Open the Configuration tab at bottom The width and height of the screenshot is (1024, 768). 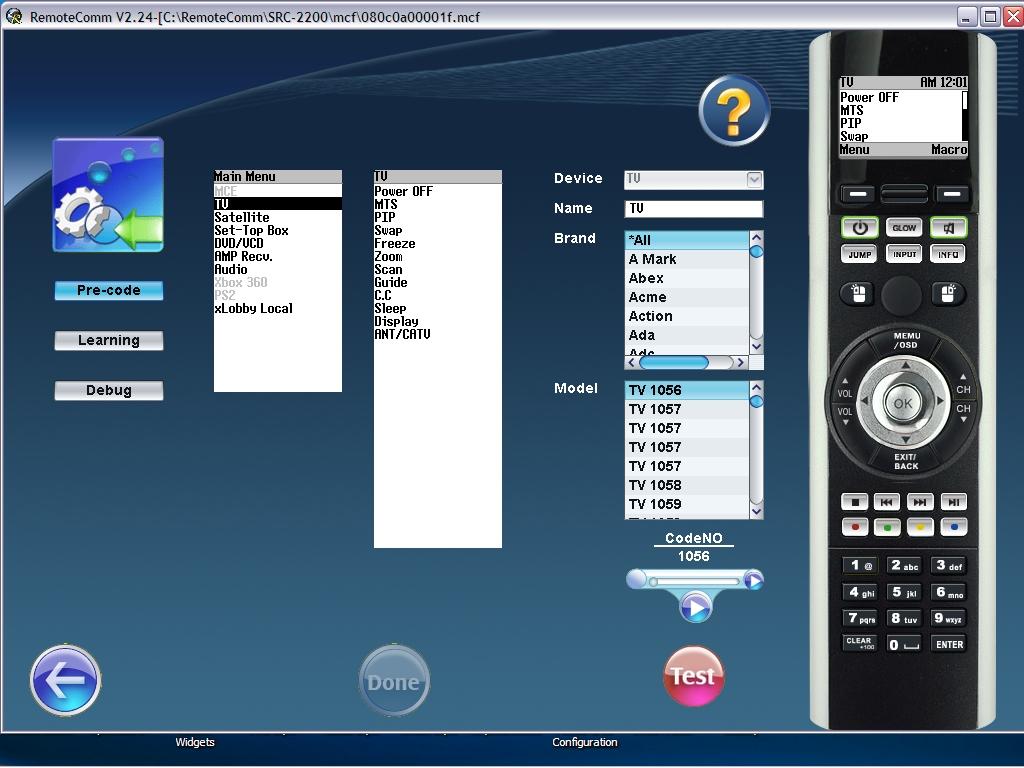584,743
